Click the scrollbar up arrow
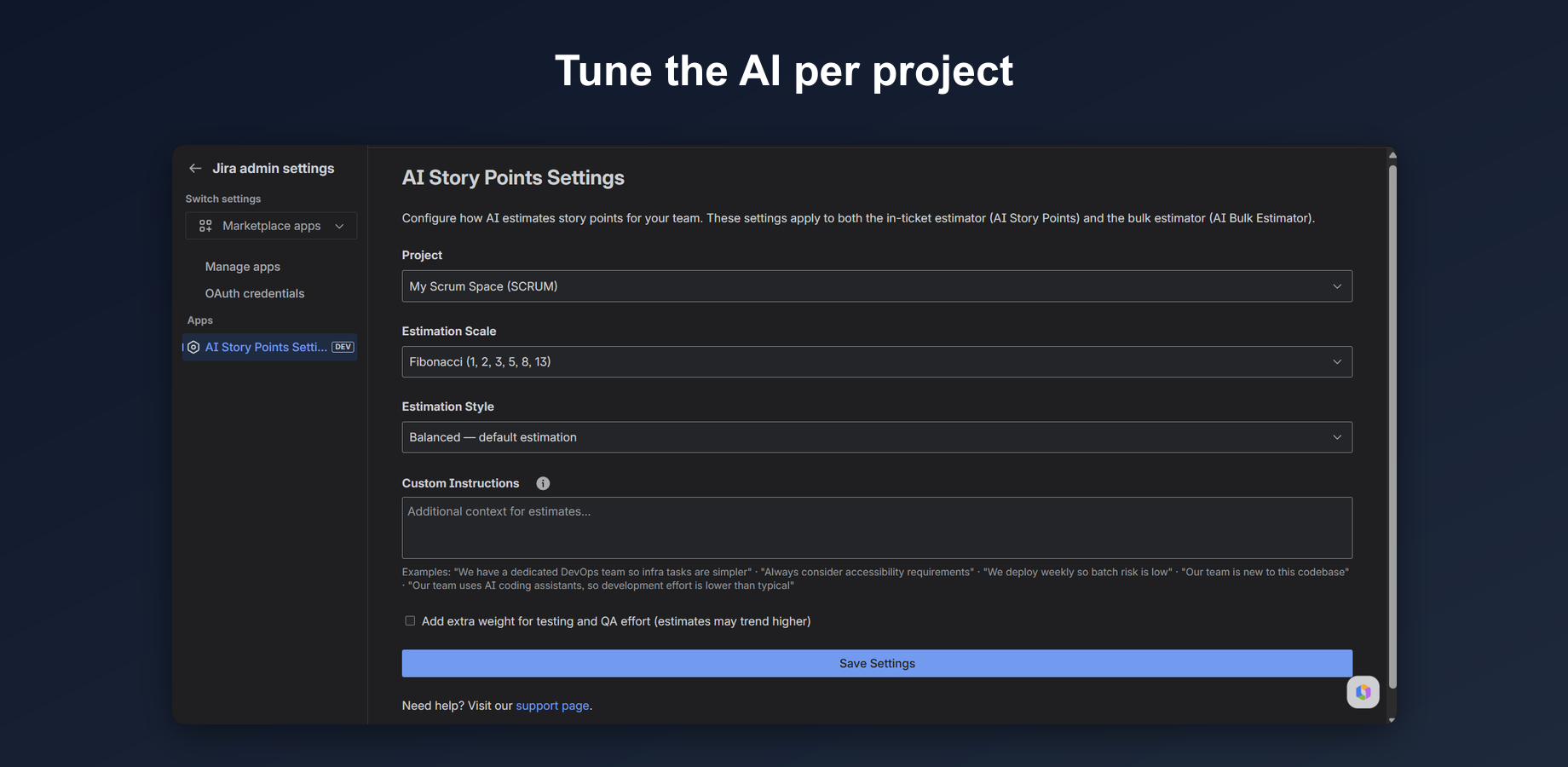This screenshot has height=767, width=1568. click(x=1392, y=155)
